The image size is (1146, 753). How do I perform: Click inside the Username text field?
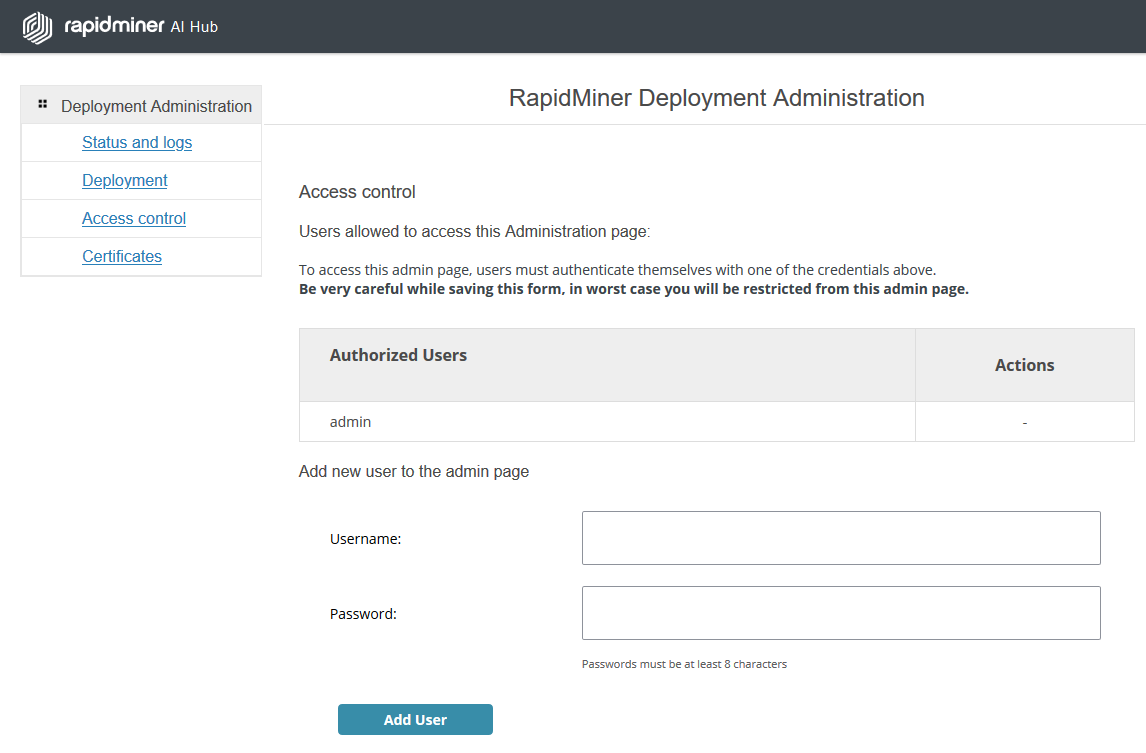click(840, 537)
